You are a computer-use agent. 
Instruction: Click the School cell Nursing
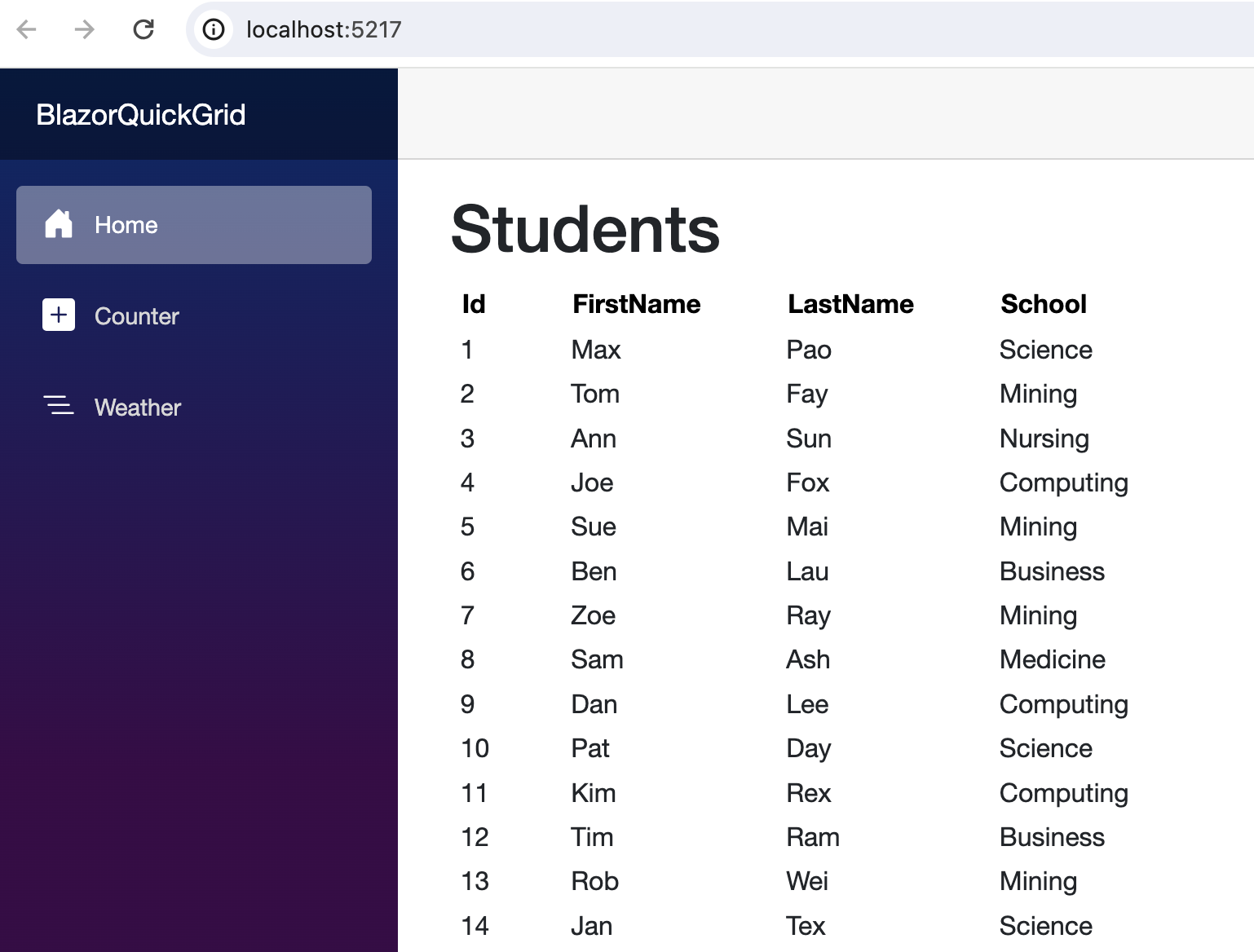1044,439
